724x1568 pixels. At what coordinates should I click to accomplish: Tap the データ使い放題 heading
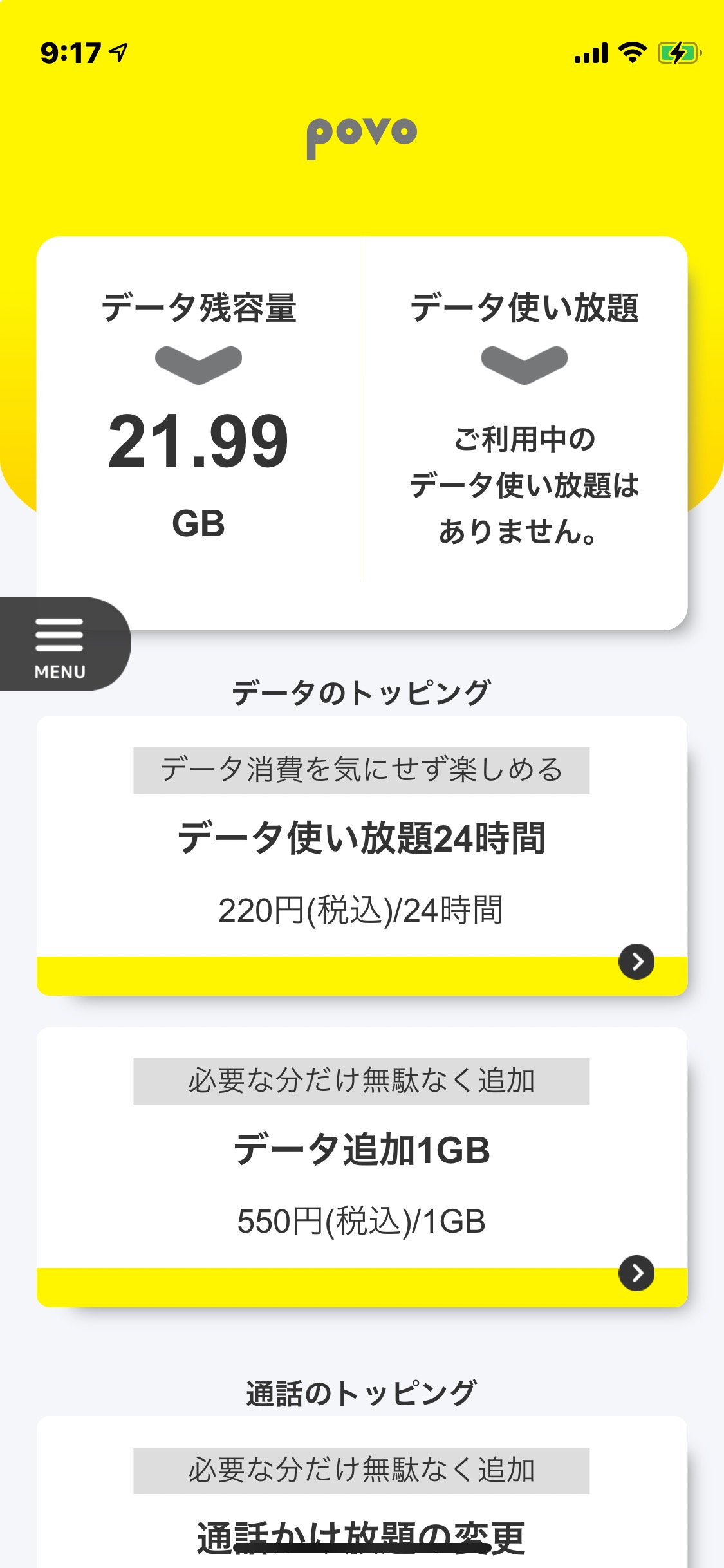tap(524, 308)
